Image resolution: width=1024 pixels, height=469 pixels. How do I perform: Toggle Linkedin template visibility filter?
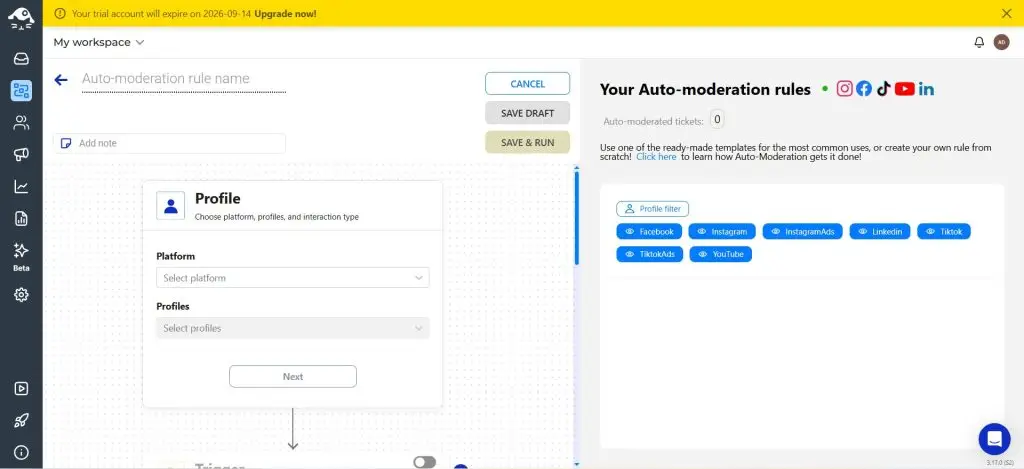880,232
